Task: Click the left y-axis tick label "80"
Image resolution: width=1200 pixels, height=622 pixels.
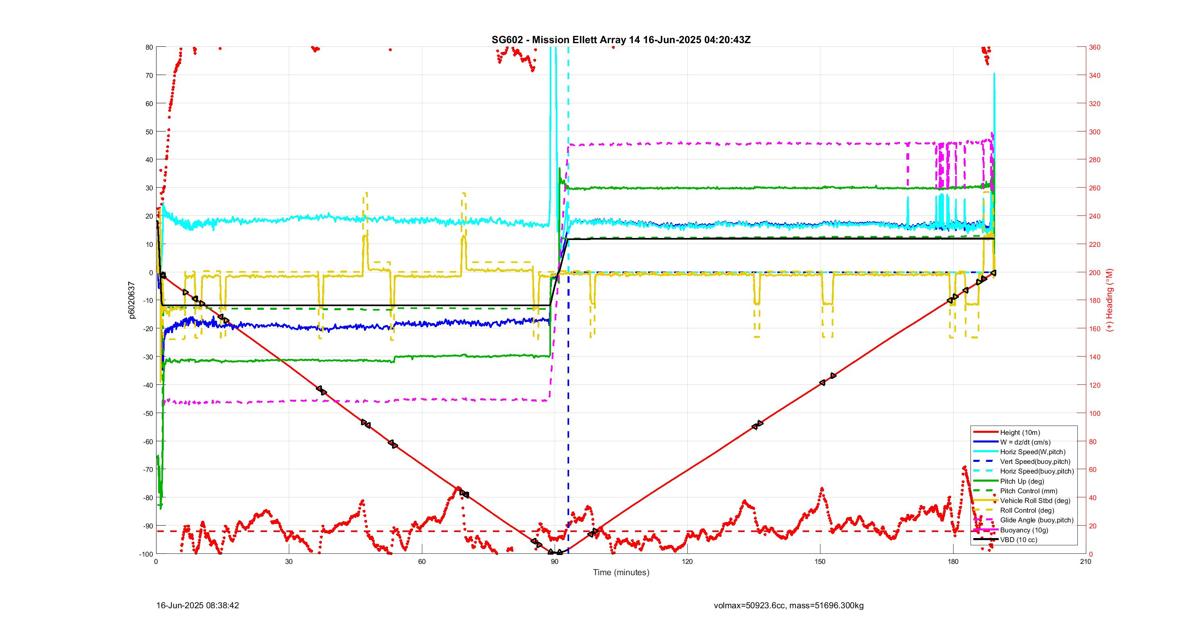Action: click(x=148, y=47)
